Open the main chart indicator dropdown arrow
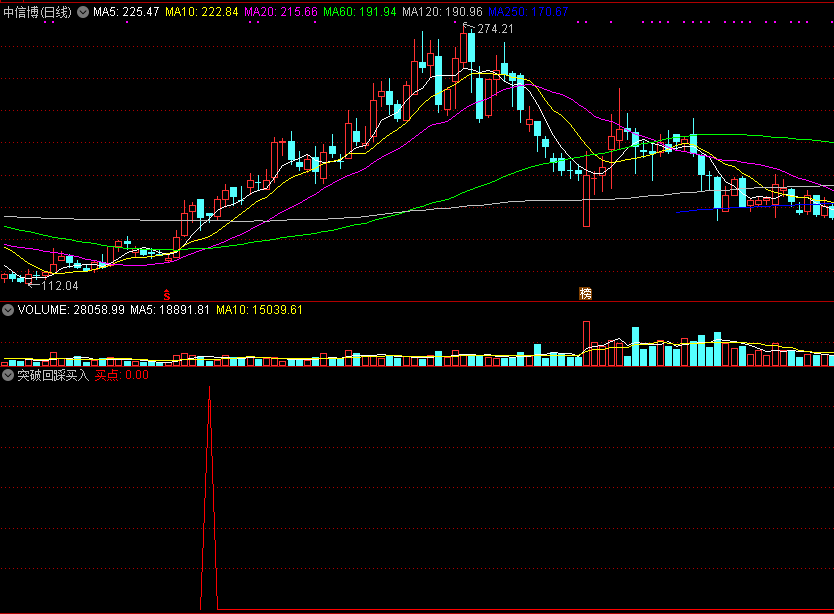This screenshot has height=614, width=834. (83, 12)
